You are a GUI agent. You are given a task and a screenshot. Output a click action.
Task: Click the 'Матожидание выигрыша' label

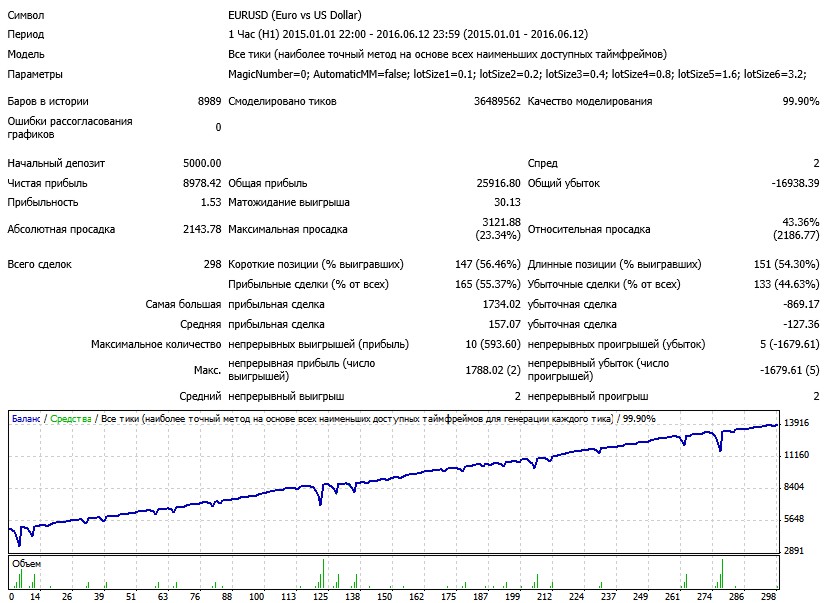[289, 202]
